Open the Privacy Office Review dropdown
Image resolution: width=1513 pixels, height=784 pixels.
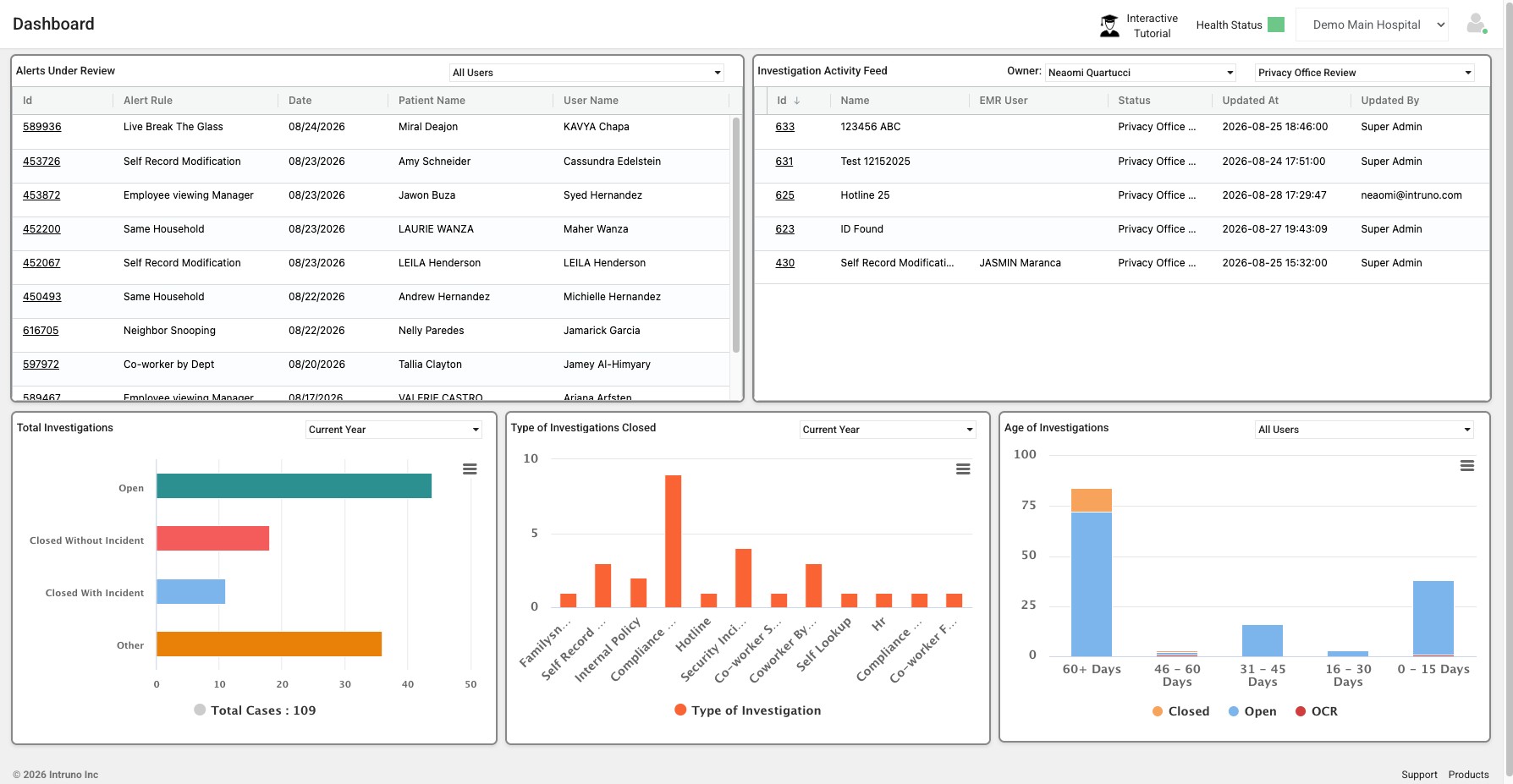pyautogui.click(x=1364, y=73)
